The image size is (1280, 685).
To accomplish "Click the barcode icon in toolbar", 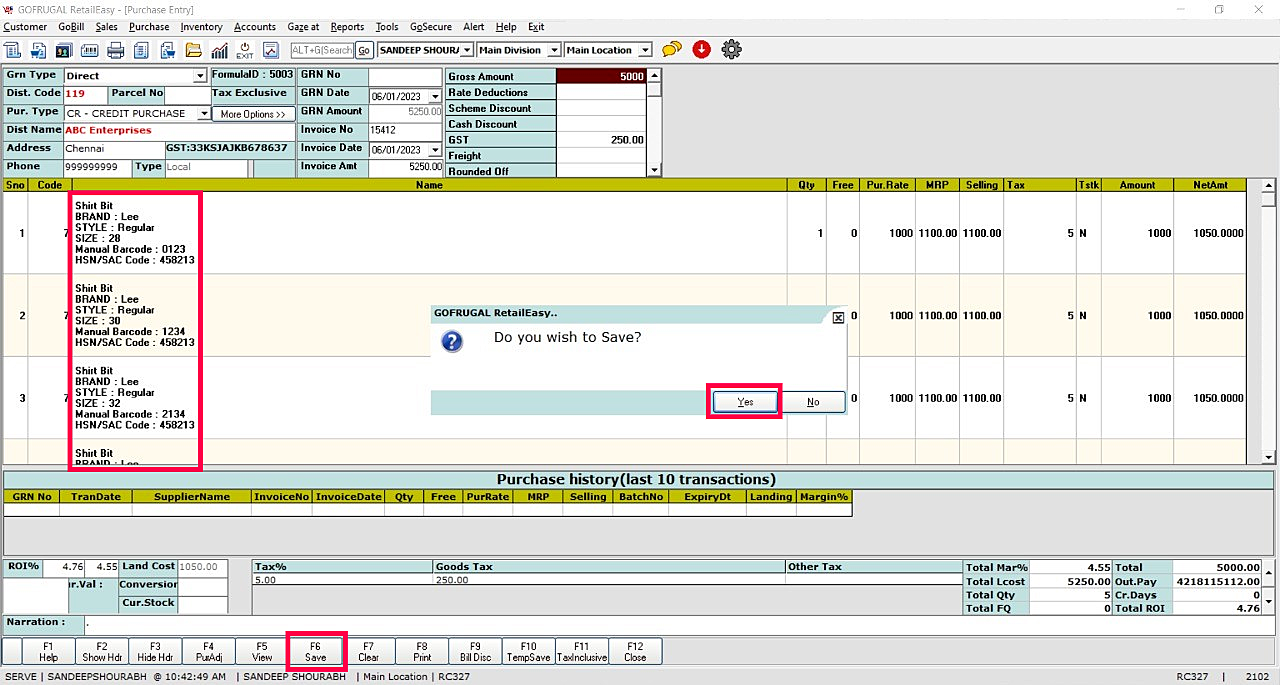I will click(90, 50).
